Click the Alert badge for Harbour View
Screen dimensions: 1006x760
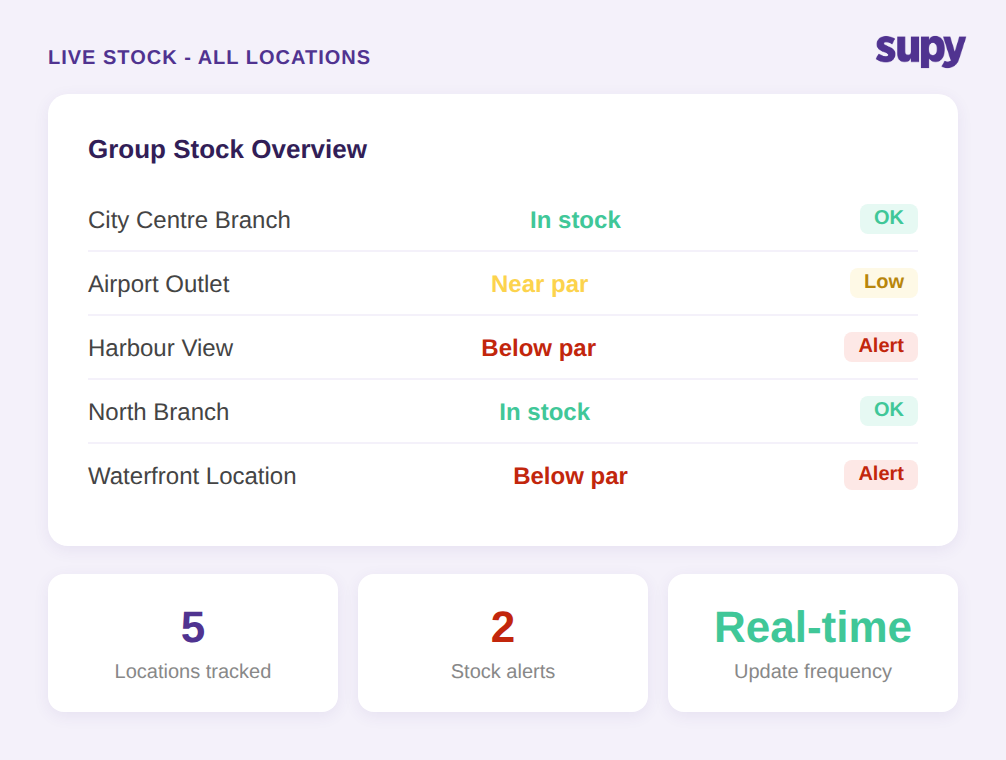(881, 346)
